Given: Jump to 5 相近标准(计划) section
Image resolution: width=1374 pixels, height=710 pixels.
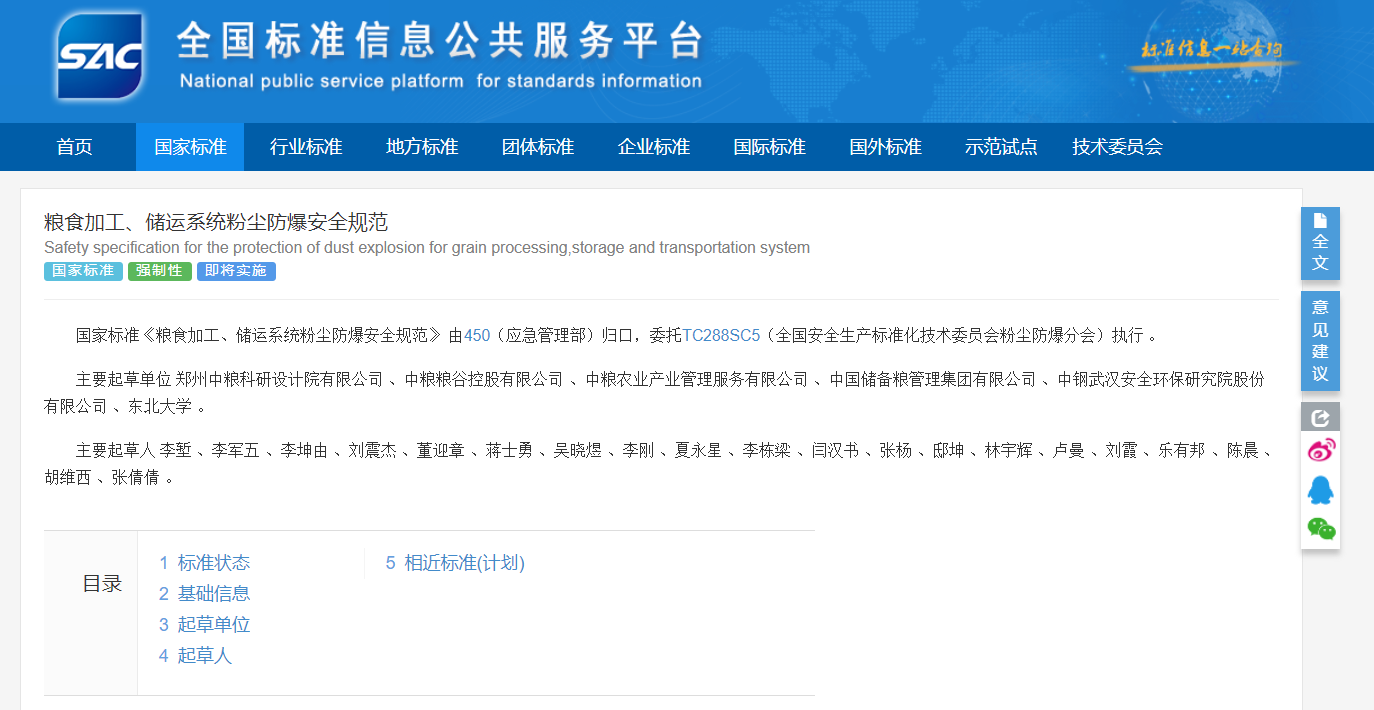Looking at the screenshot, I should pos(455,563).
